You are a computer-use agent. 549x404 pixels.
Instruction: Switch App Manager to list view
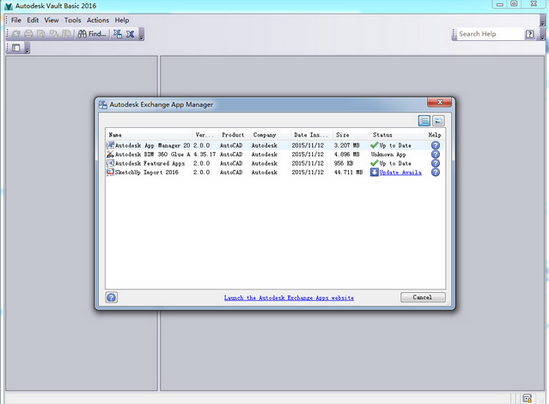tap(424, 121)
